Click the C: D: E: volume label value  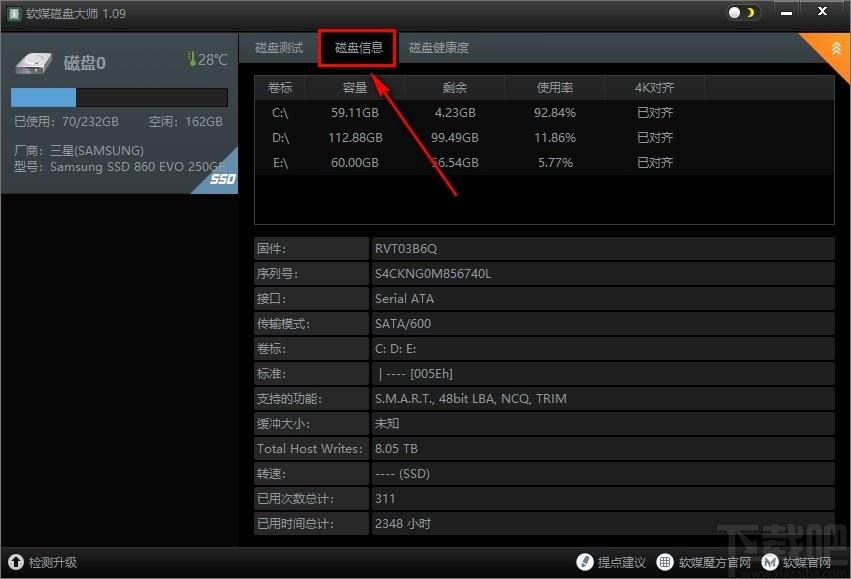tap(396, 349)
